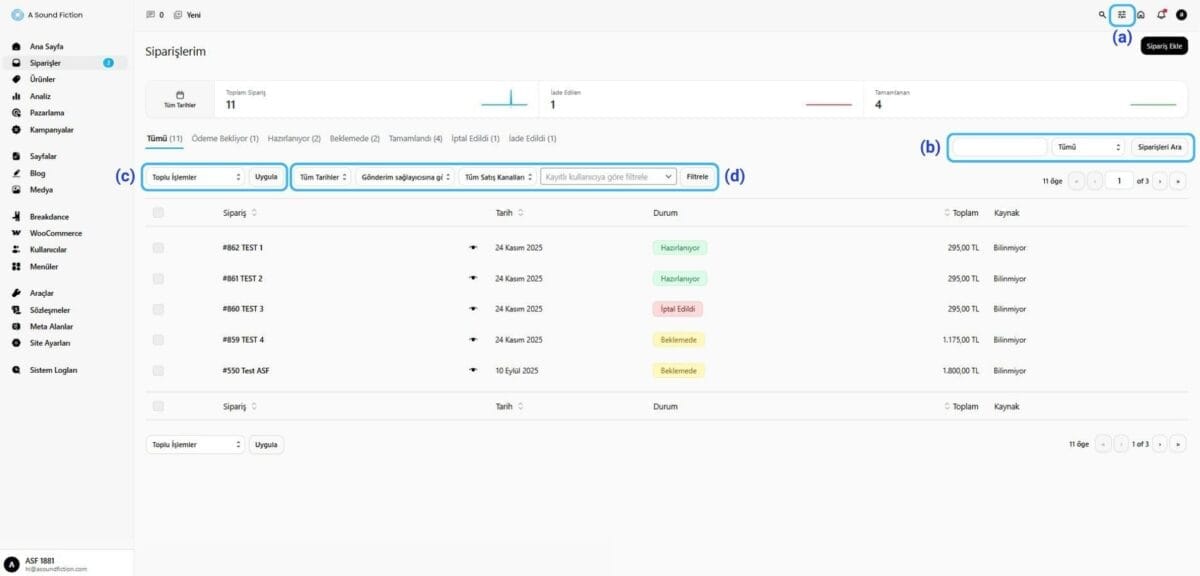Screen dimensions: 1200x576
Task: Switch to the Hazırlanıyor (2) tab
Action: [x=294, y=139]
